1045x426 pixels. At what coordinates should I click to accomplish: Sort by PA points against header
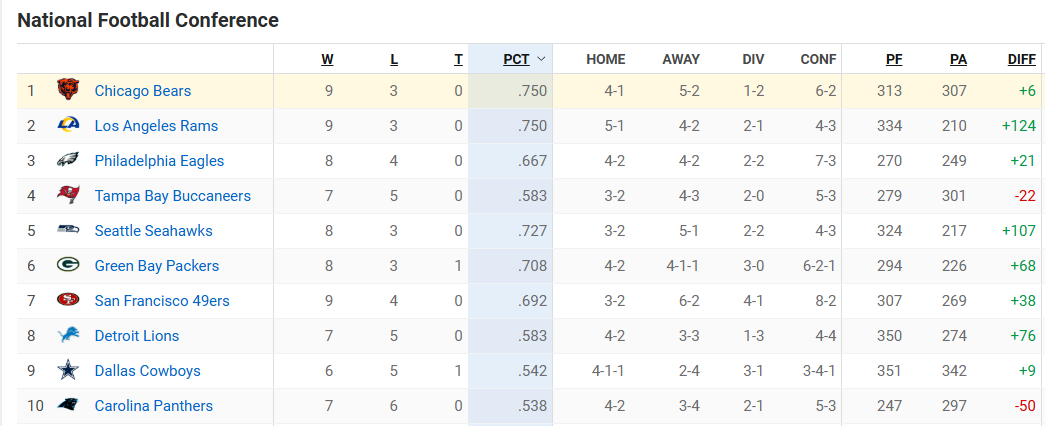958,59
